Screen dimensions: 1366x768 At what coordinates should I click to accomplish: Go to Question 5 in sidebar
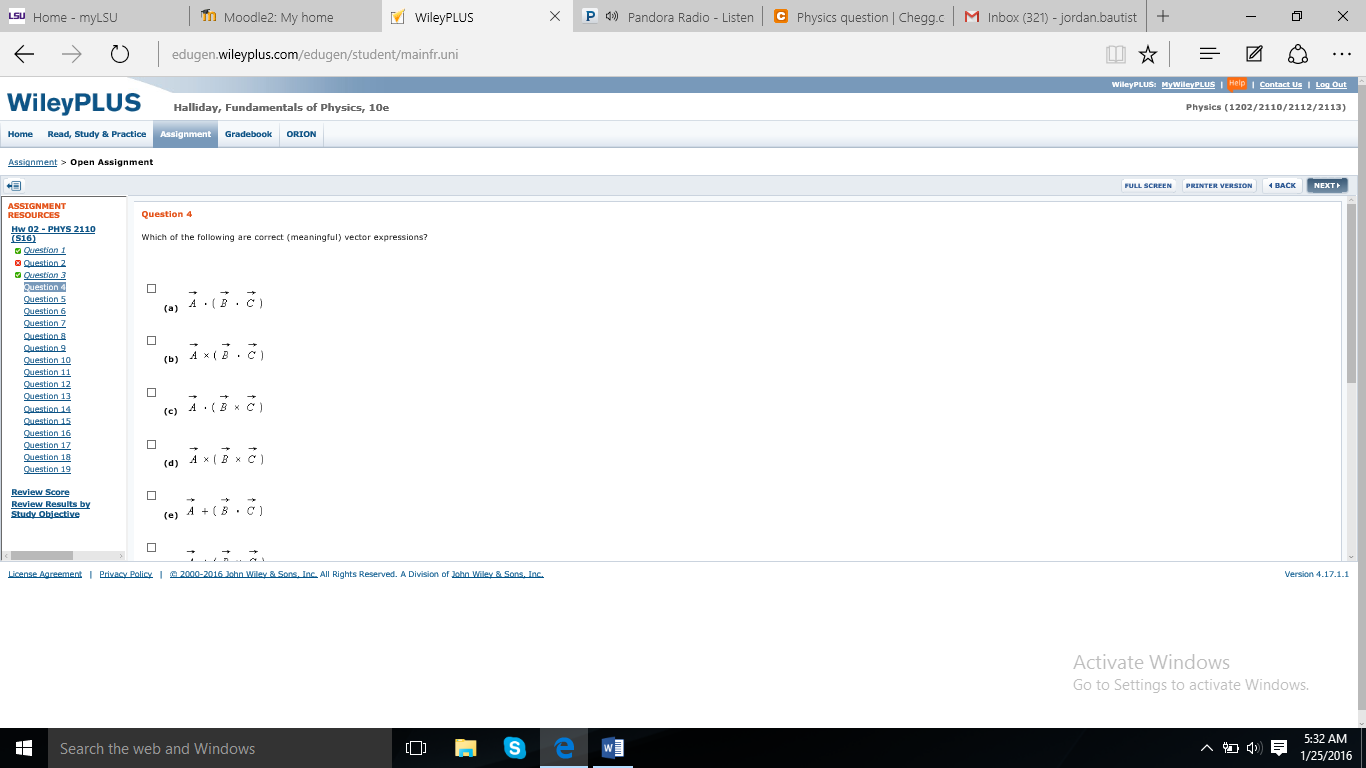pos(45,299)
